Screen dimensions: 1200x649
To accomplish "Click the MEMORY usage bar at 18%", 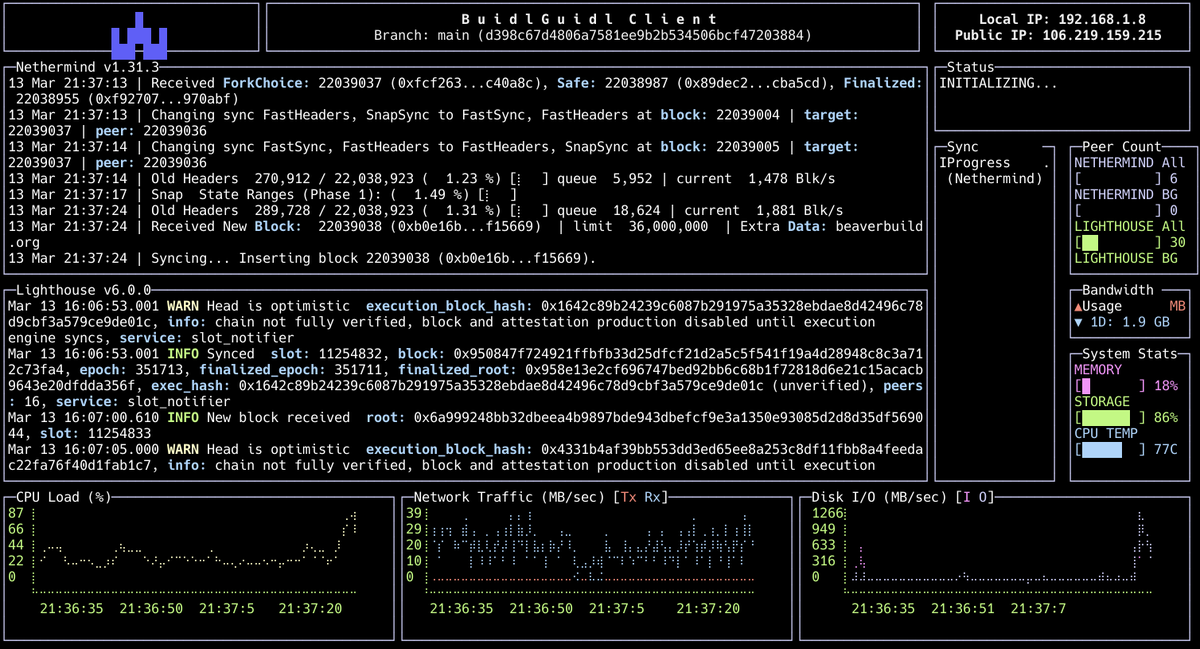I will click(1111, 386).
